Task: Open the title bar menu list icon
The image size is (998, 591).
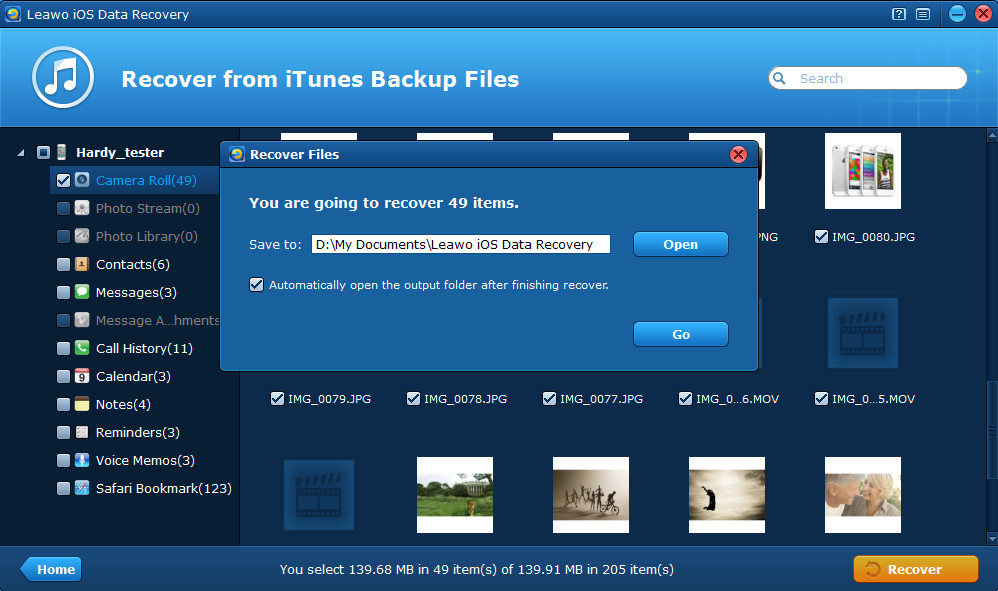Action: pyautogui.click(x=923, y=14)
